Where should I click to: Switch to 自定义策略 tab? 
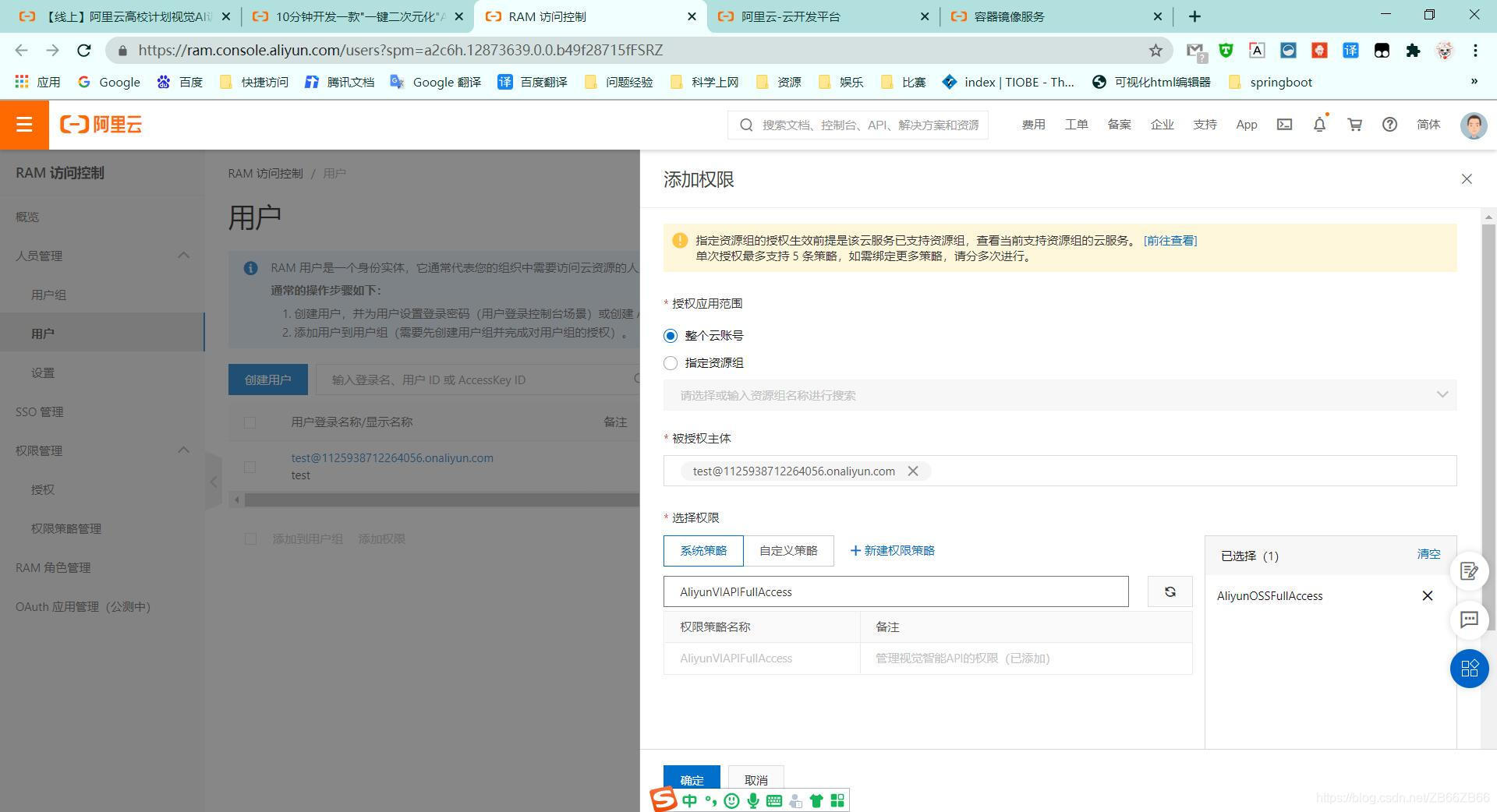(x=788, y=551)
